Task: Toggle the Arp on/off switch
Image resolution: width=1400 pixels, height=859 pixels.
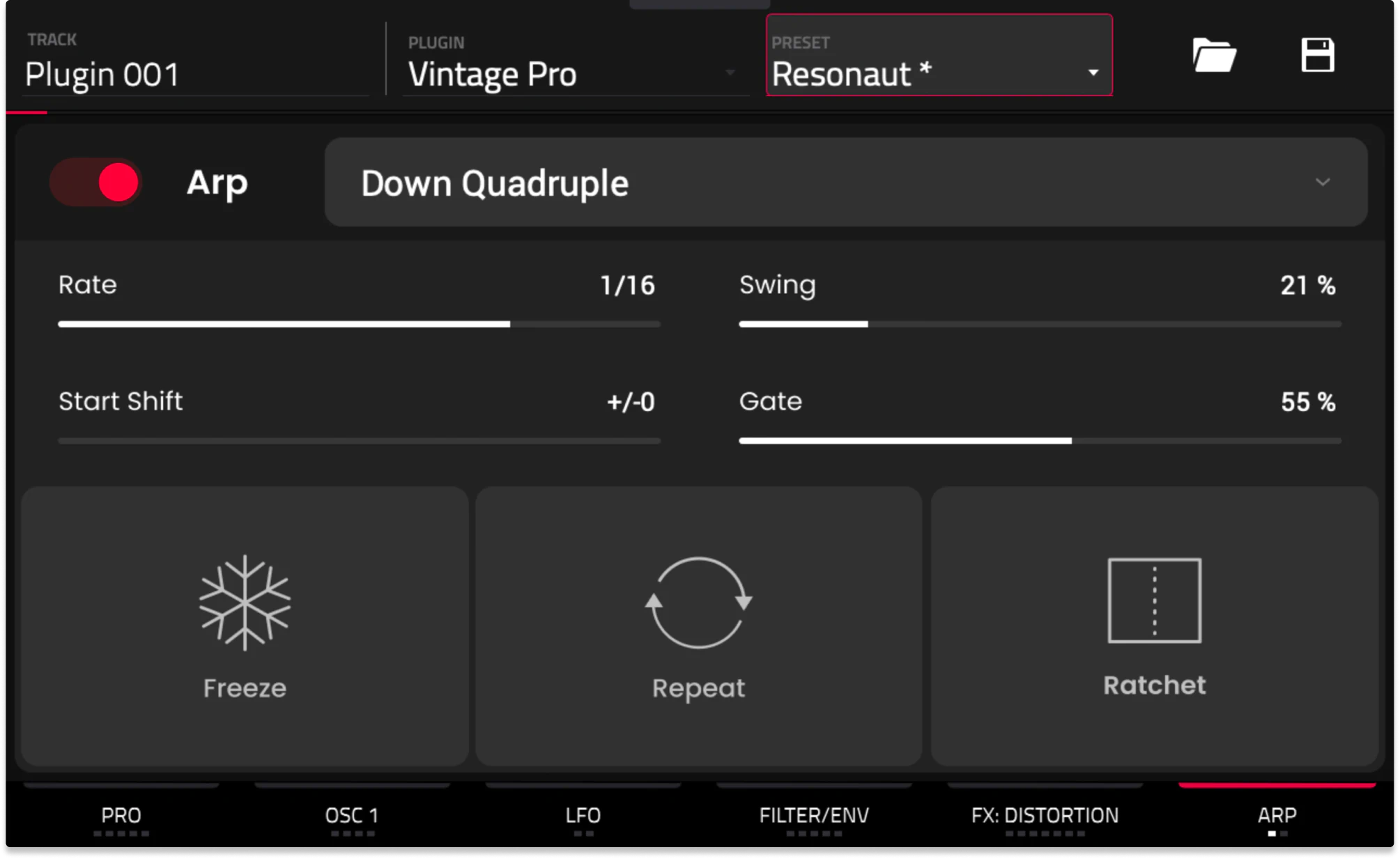Action: pos(96,183)
